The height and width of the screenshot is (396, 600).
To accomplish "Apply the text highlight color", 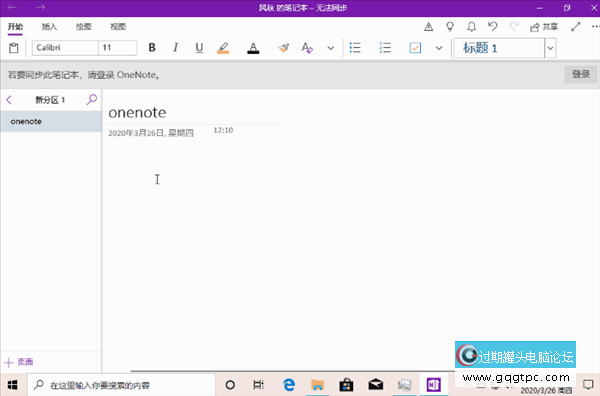I will pos(223,48).
